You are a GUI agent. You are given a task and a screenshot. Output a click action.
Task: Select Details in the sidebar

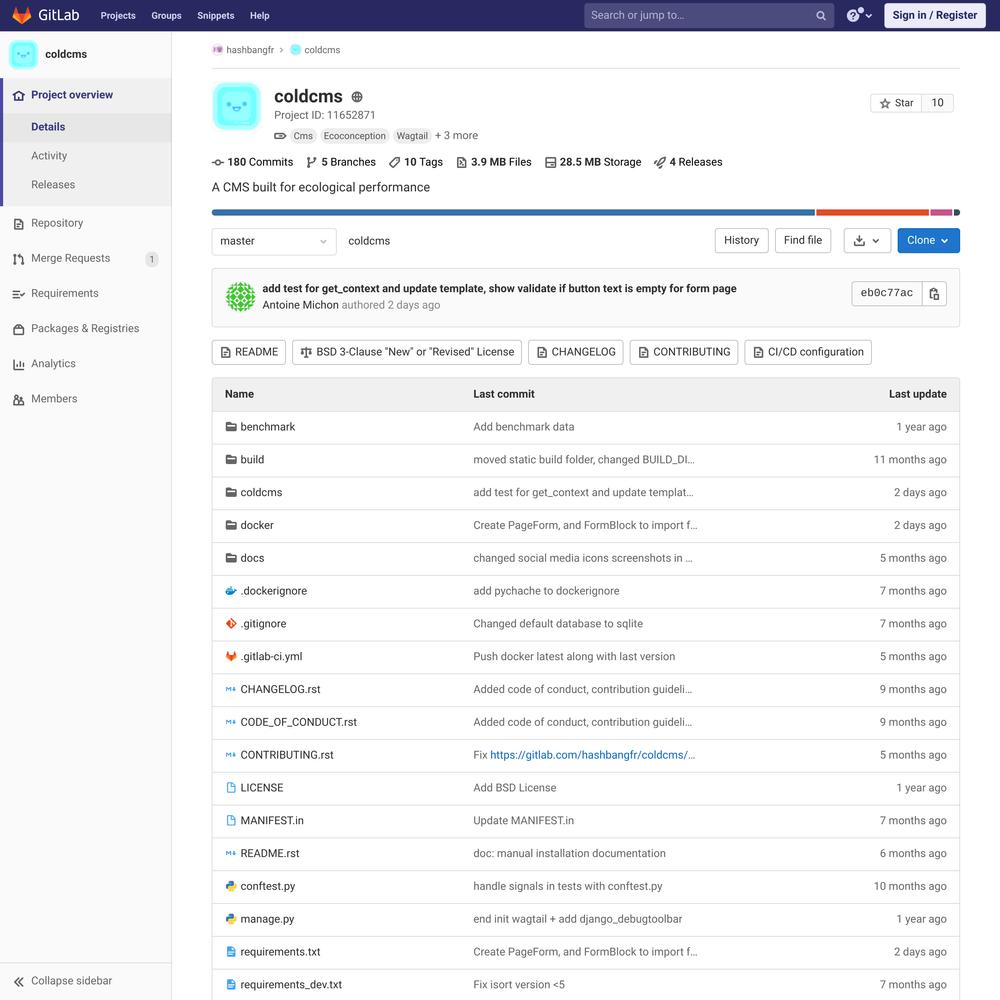[87, 127]
